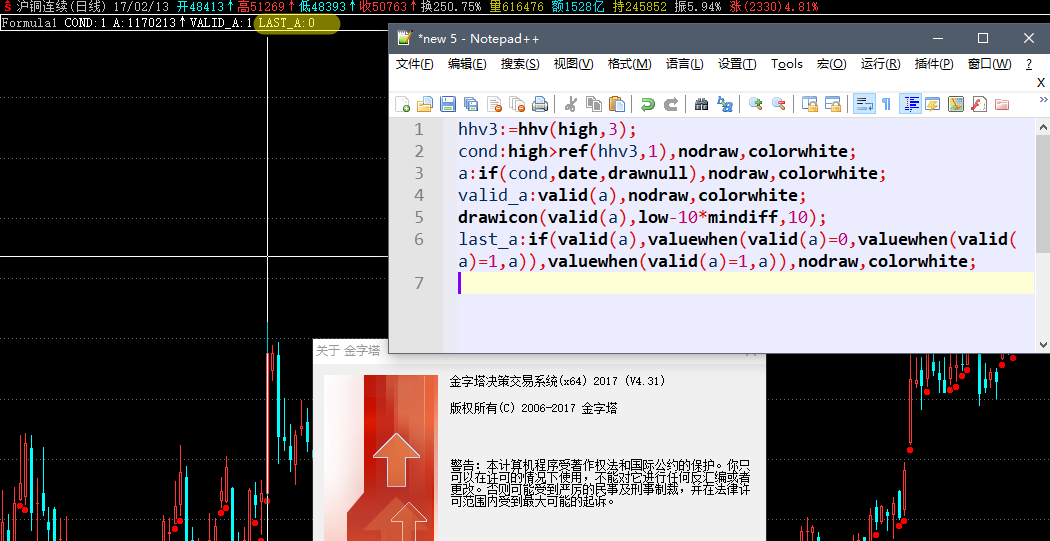Toggle Show all characters pilcrow button
The width and height of the screenshot is (1050, 541).
[886, 104]
